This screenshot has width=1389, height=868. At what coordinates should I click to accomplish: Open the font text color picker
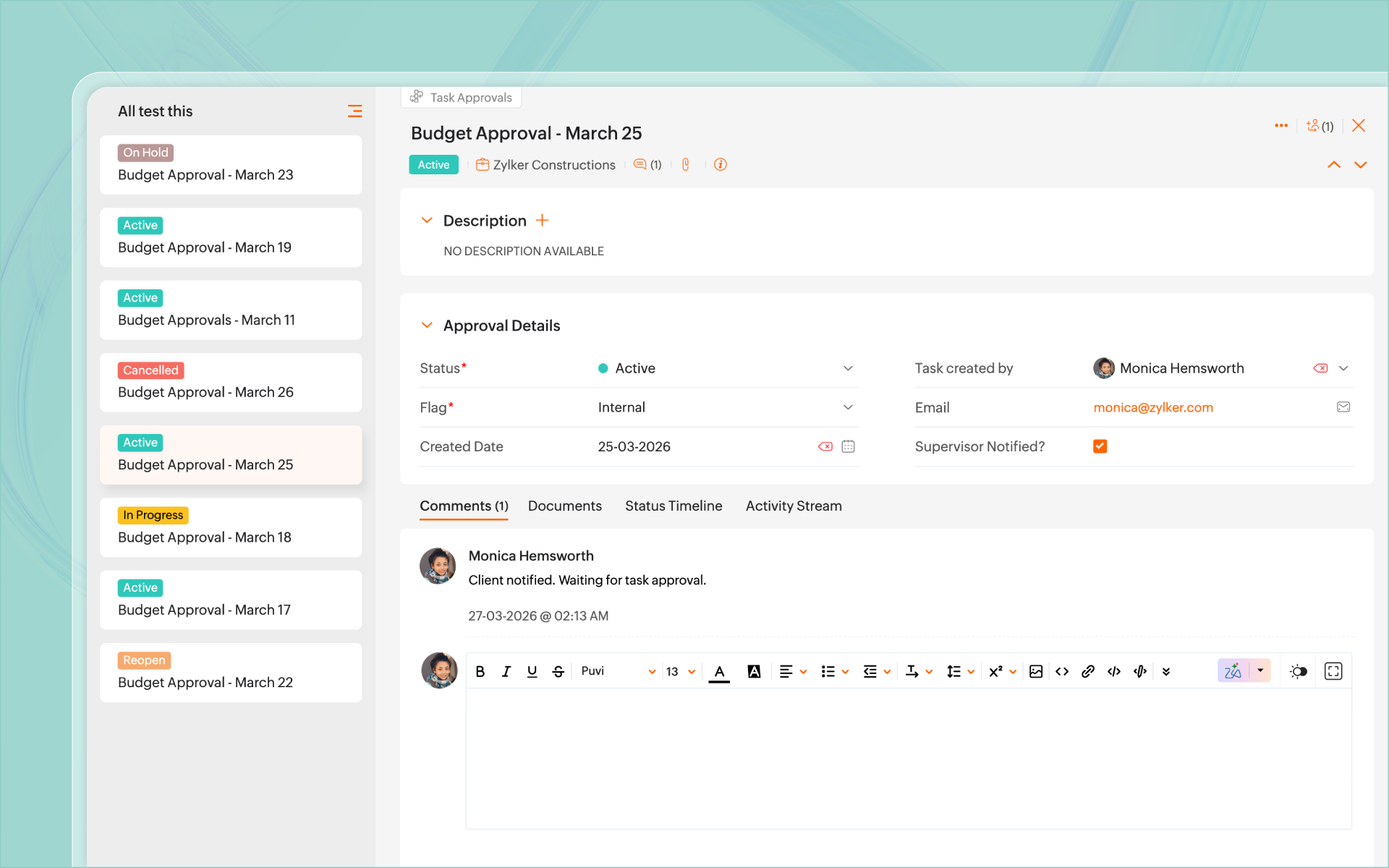tap(719, 671)
